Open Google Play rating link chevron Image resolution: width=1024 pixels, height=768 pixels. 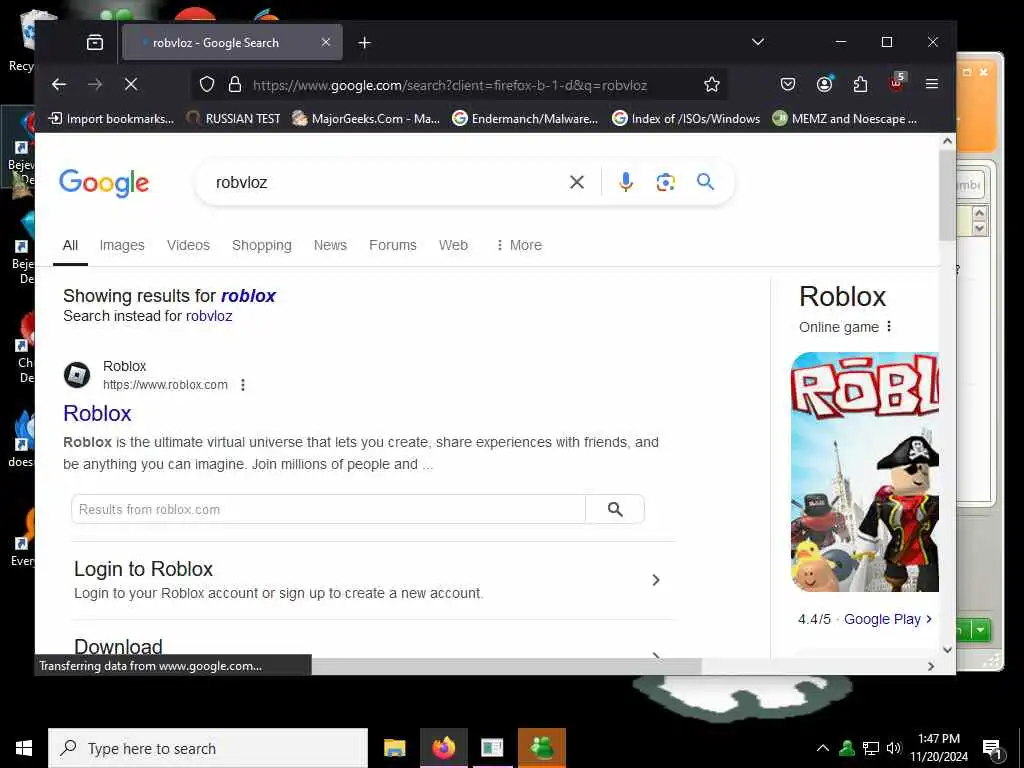[929, 618]
